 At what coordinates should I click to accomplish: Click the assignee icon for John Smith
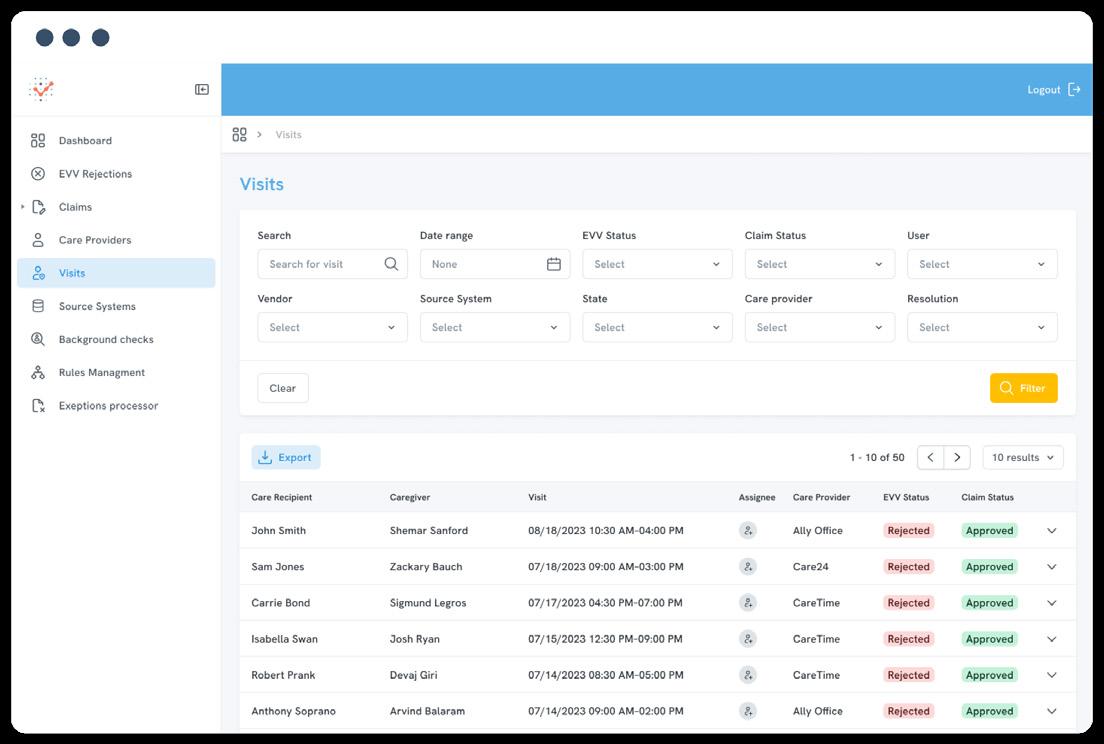click(x=748, y=531)
